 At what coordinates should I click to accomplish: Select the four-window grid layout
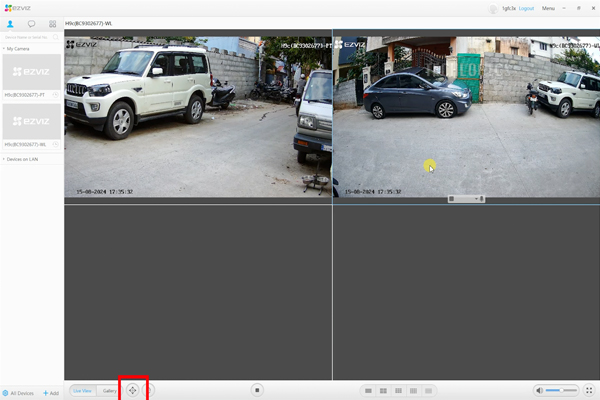[384, 390]
